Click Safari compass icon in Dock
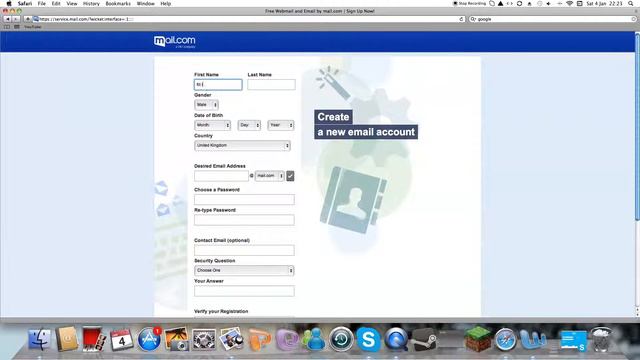This screenshot has width=640, height=360. pos(505,340)
